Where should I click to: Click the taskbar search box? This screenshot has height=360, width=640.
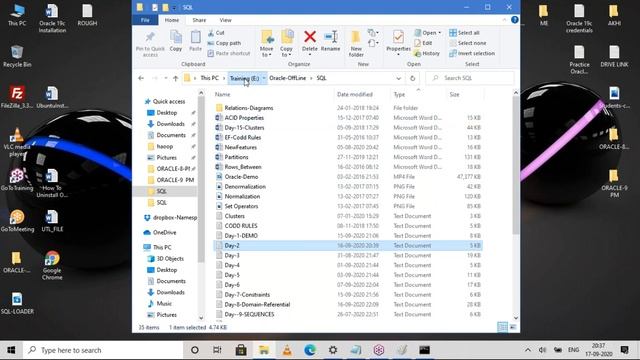(x=102, y=350)
